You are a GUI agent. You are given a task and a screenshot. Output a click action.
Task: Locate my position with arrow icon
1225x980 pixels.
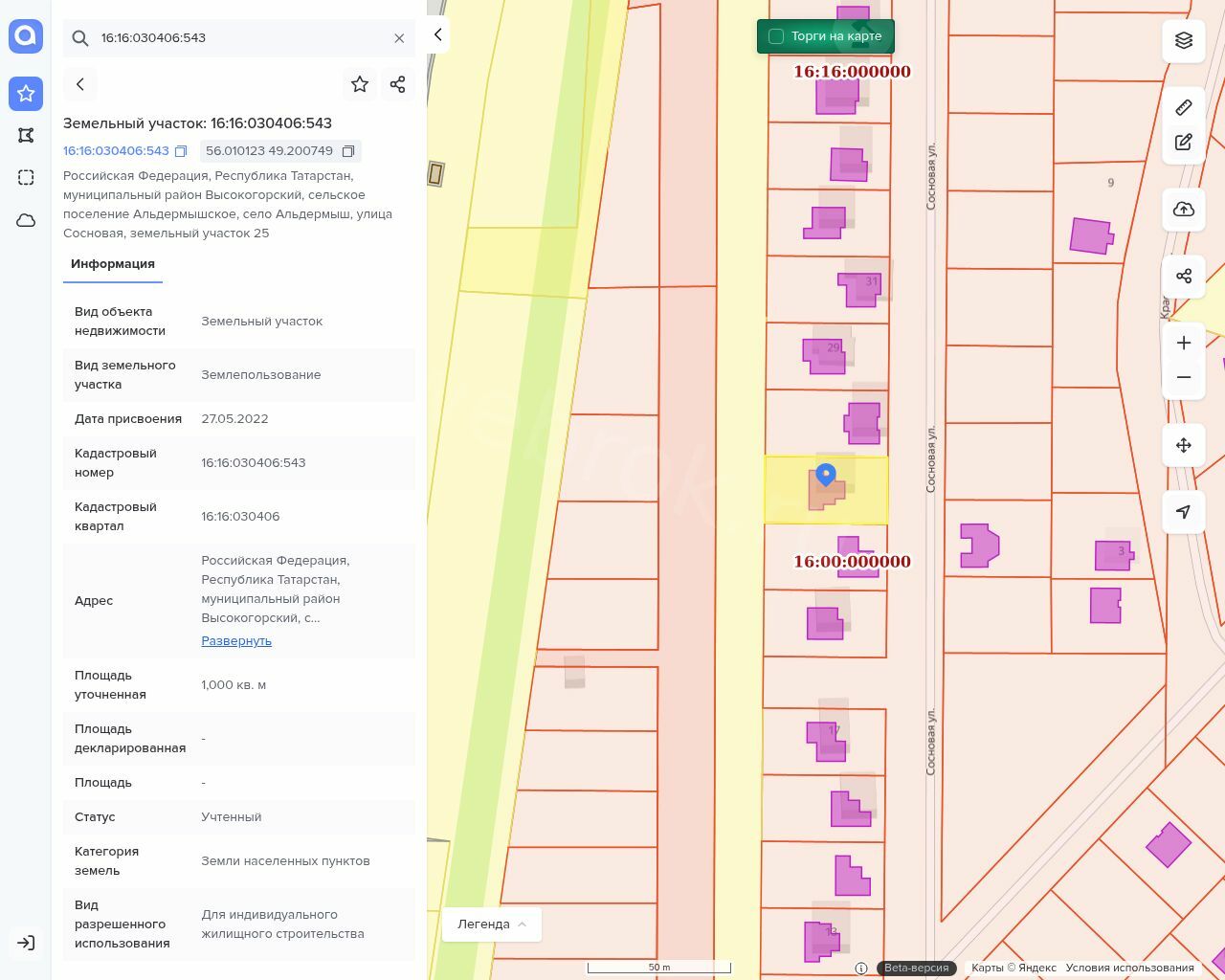pos(1184,512)
